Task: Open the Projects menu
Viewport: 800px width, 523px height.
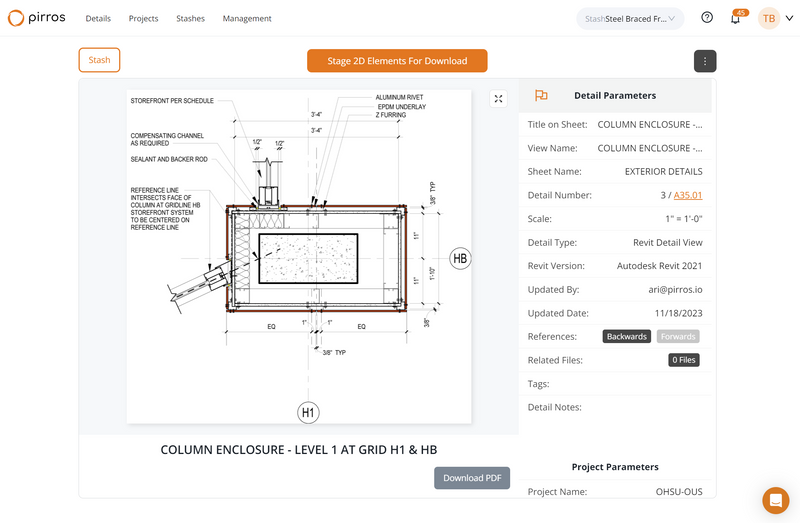Action: point(143,19)
